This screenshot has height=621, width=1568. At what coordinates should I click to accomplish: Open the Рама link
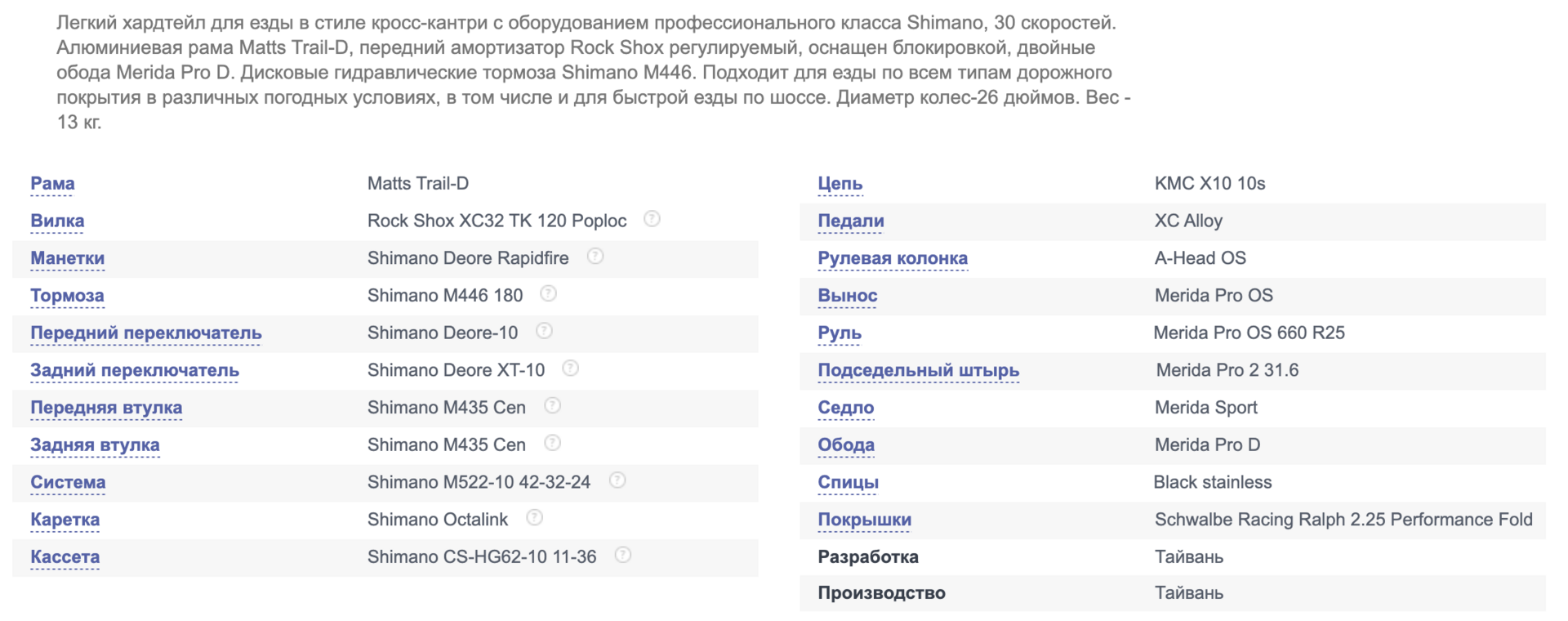pyautogui.click(x=52, y=184)
